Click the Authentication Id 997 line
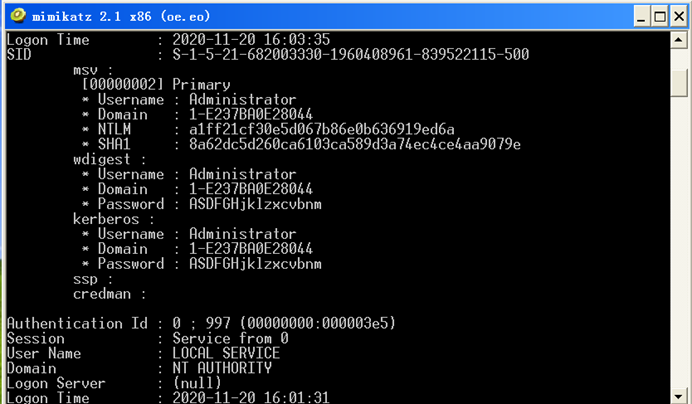The width and height of the screenshot is (692, 404). point(201,323)
